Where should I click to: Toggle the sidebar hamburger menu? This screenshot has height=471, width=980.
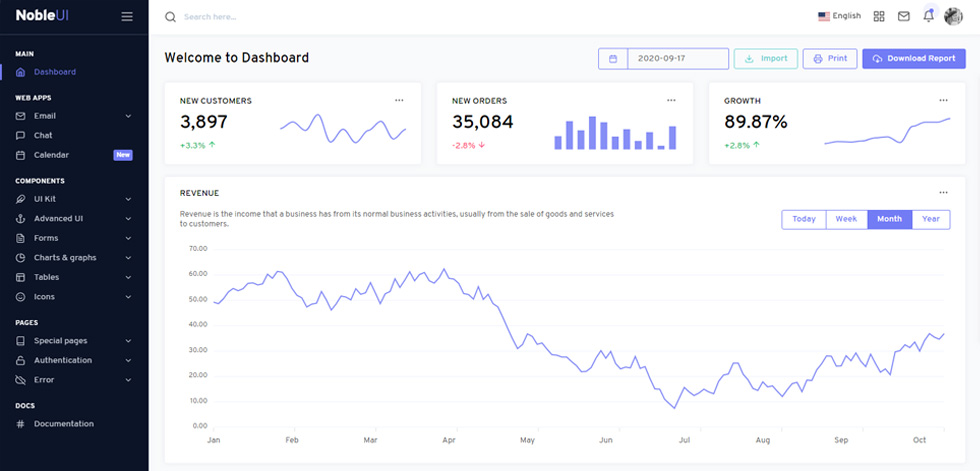tap(127, 16)
